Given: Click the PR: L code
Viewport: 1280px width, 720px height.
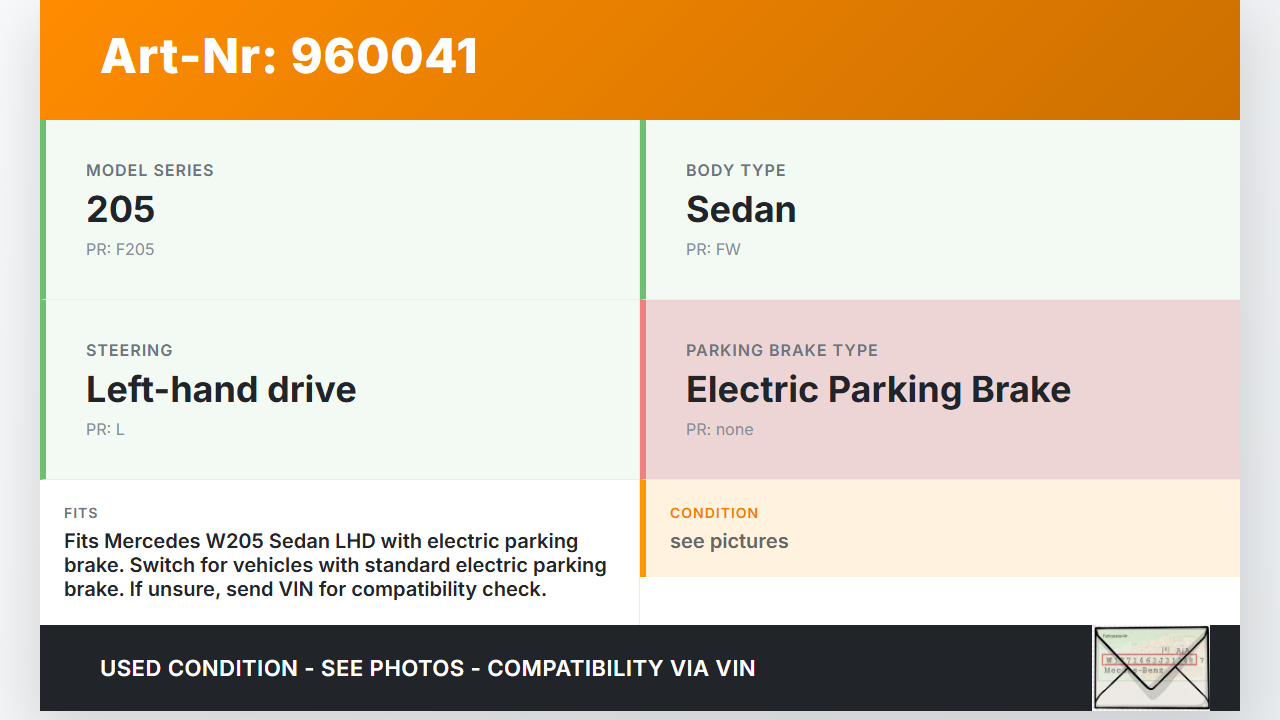Looking at the screenshot, I should click(x=105, y=430).
